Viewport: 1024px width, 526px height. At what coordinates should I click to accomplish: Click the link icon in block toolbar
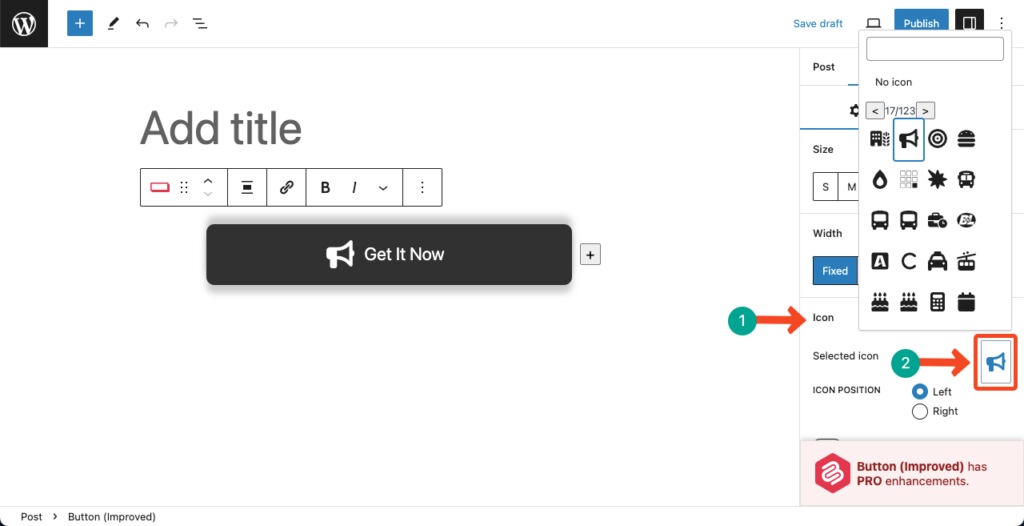pyautogui.click(x=286, y=187)
